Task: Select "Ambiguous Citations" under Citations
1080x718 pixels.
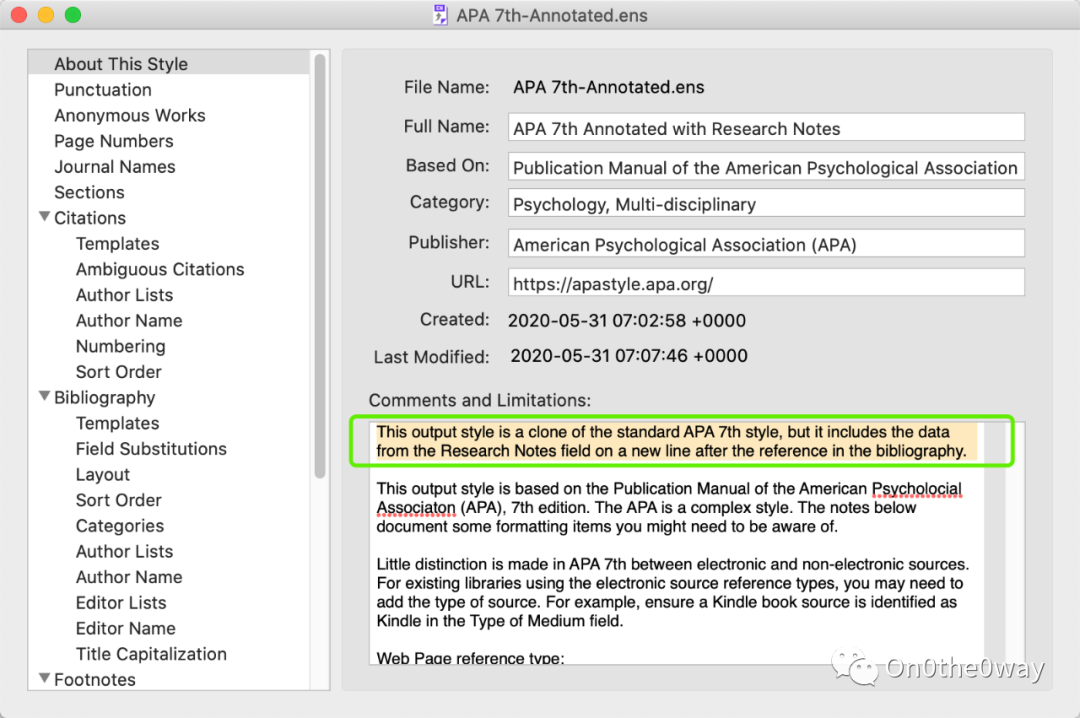Action: click(159, 269)
